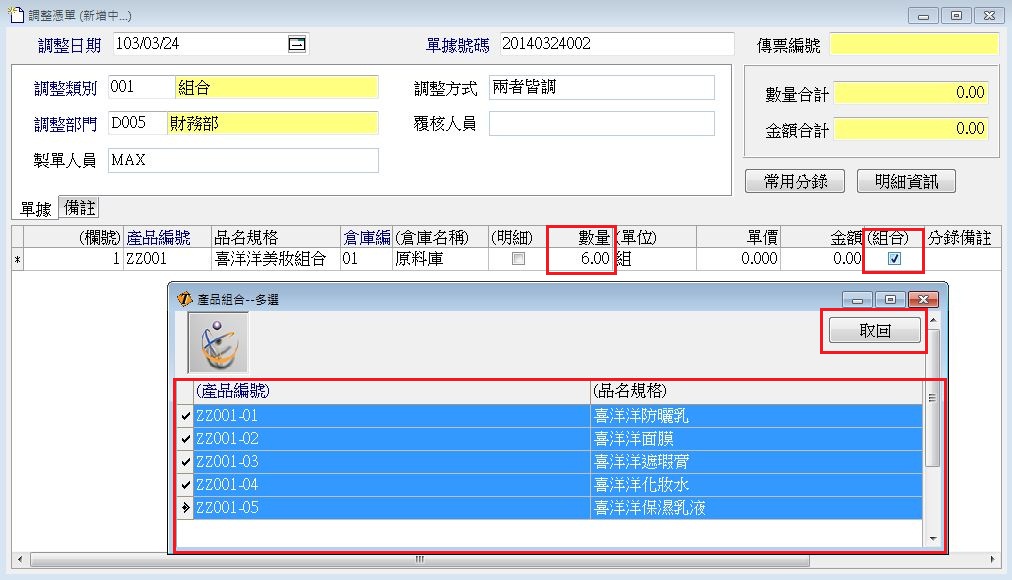Screen dimensions: 1012x580
Task: Click the 覆核人員 input field
Action: pyautogui.click(x=602, y=124)
